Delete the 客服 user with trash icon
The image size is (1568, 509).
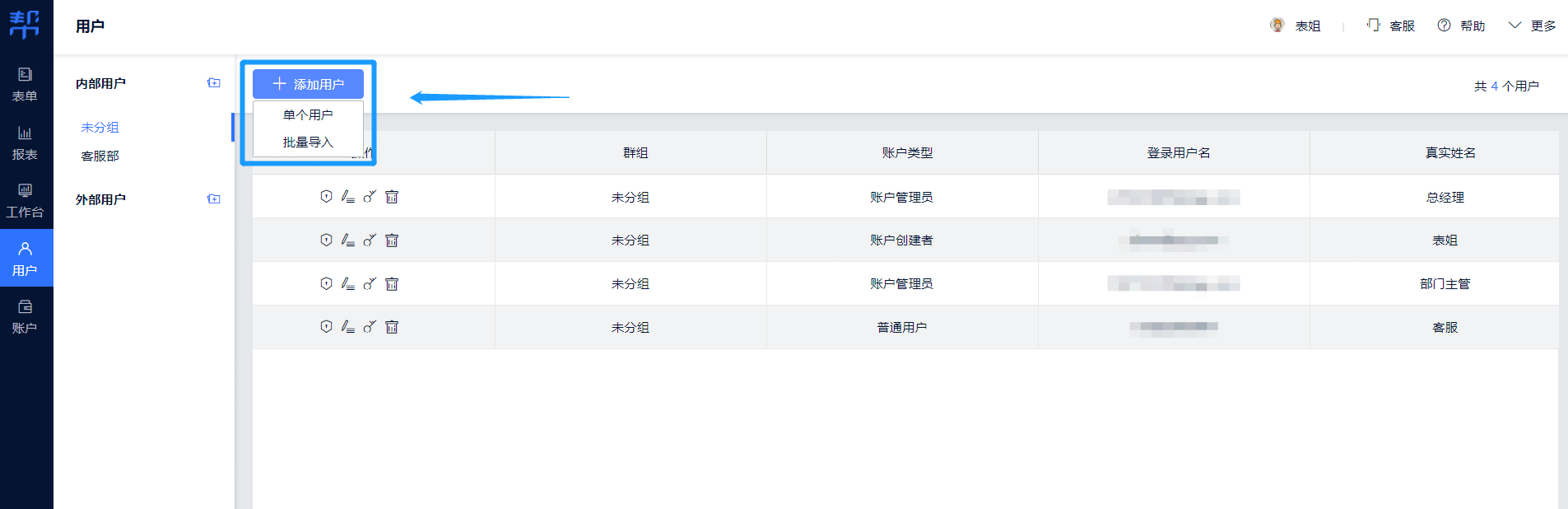[x=392, y=327]
